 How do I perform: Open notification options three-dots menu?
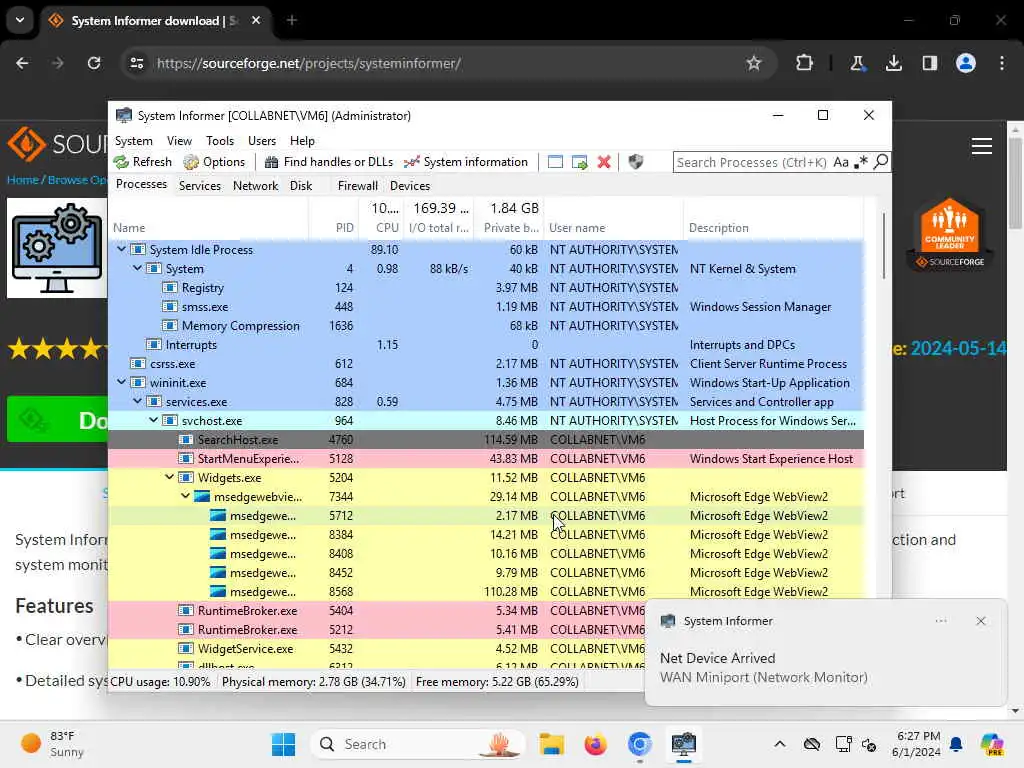[940, 621]
